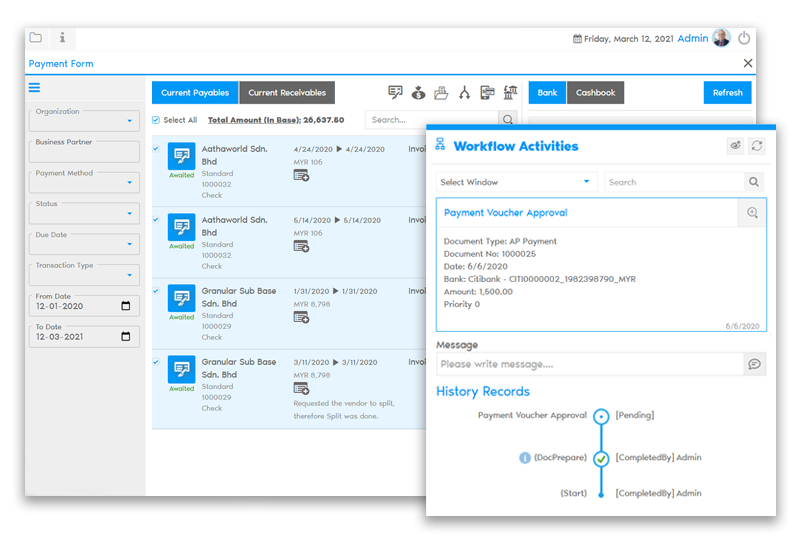Screen dimensions: 800x544
Task: Refresh the Workflow Activities panel via icon
Action: [757, 146]
